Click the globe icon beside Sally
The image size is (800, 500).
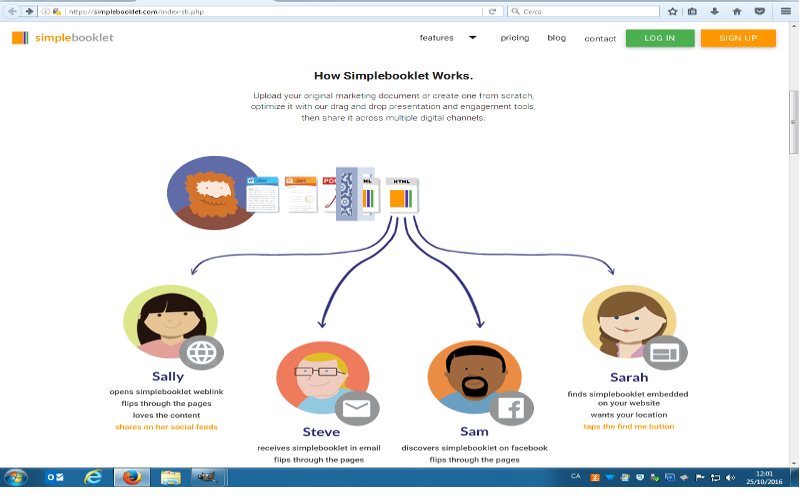tap(201, 352)
